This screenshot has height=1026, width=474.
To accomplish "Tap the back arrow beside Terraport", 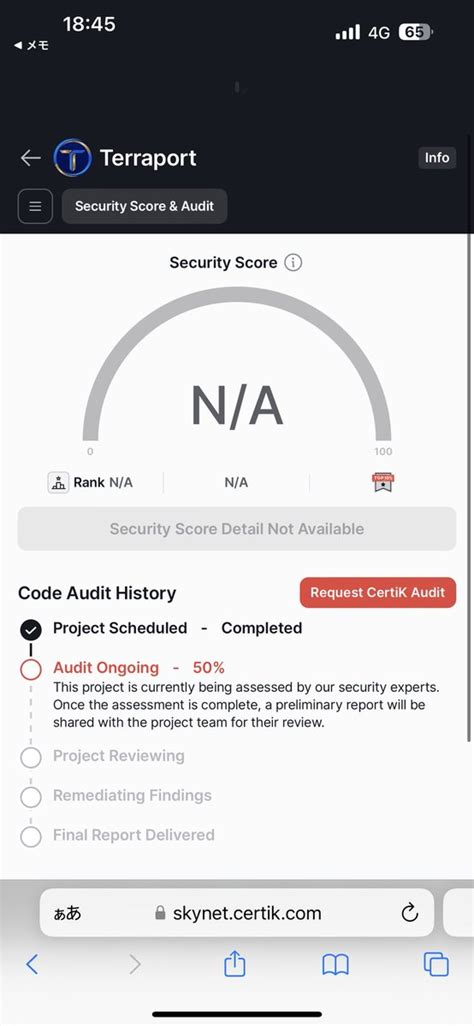I will tap(31, 158).
